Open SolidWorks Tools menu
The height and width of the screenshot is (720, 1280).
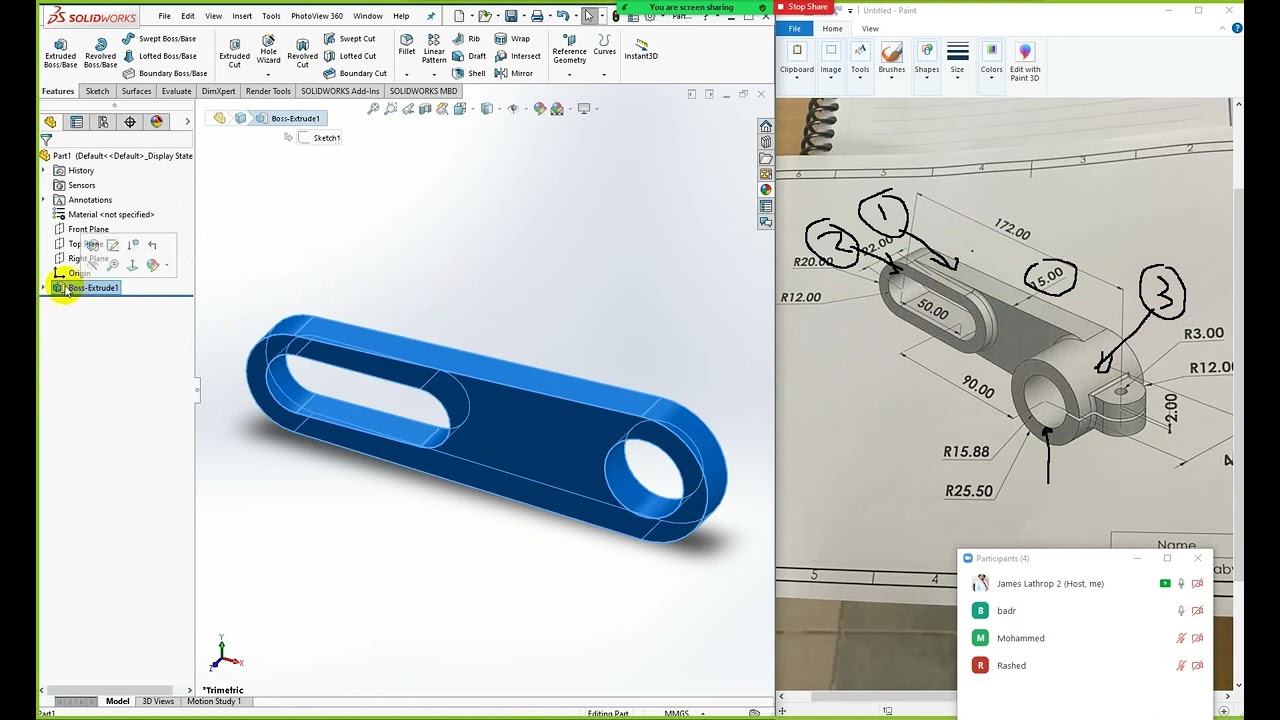[x=271, y=16]
